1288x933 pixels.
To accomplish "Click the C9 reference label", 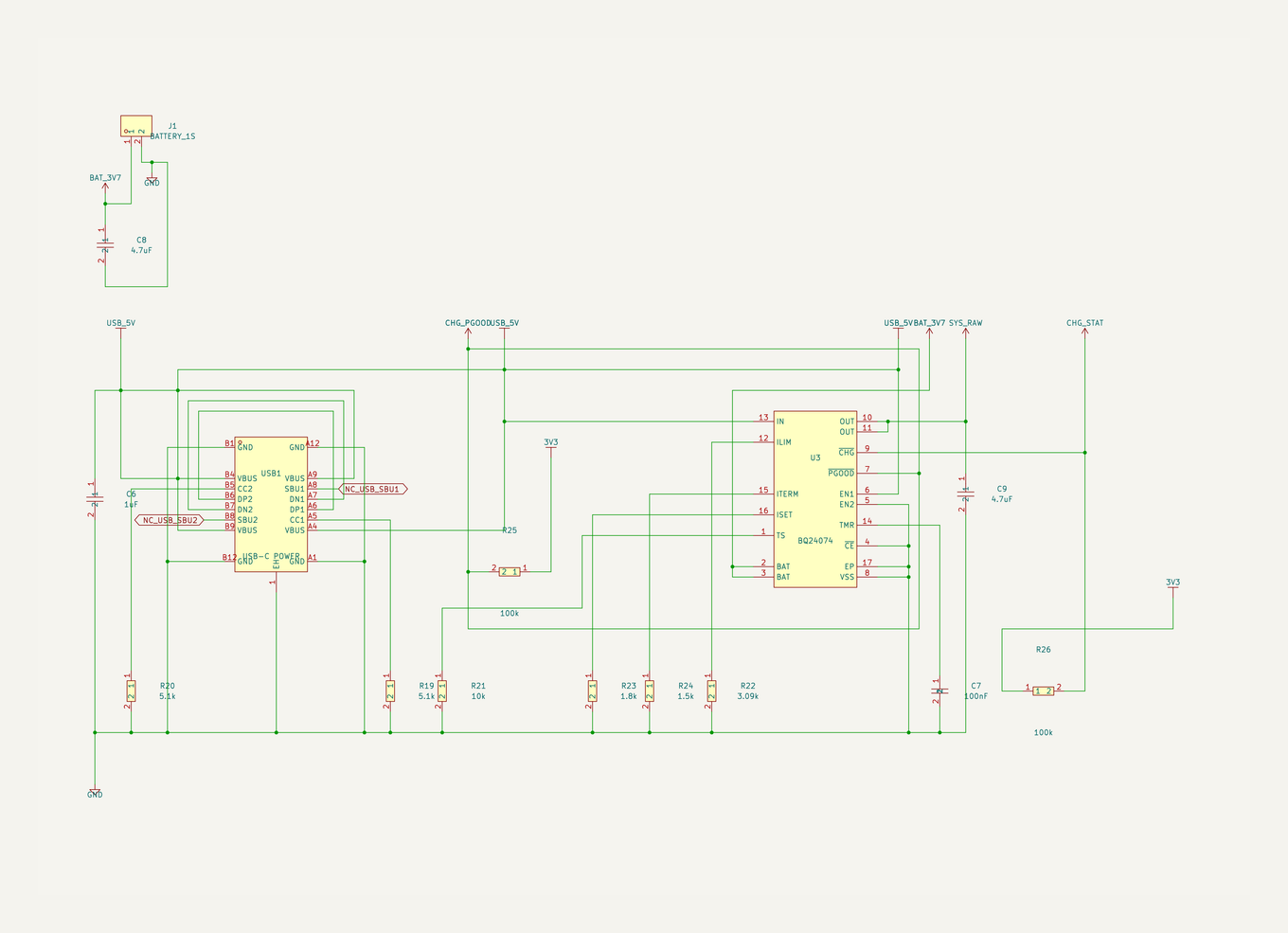I will point(1002,489).
